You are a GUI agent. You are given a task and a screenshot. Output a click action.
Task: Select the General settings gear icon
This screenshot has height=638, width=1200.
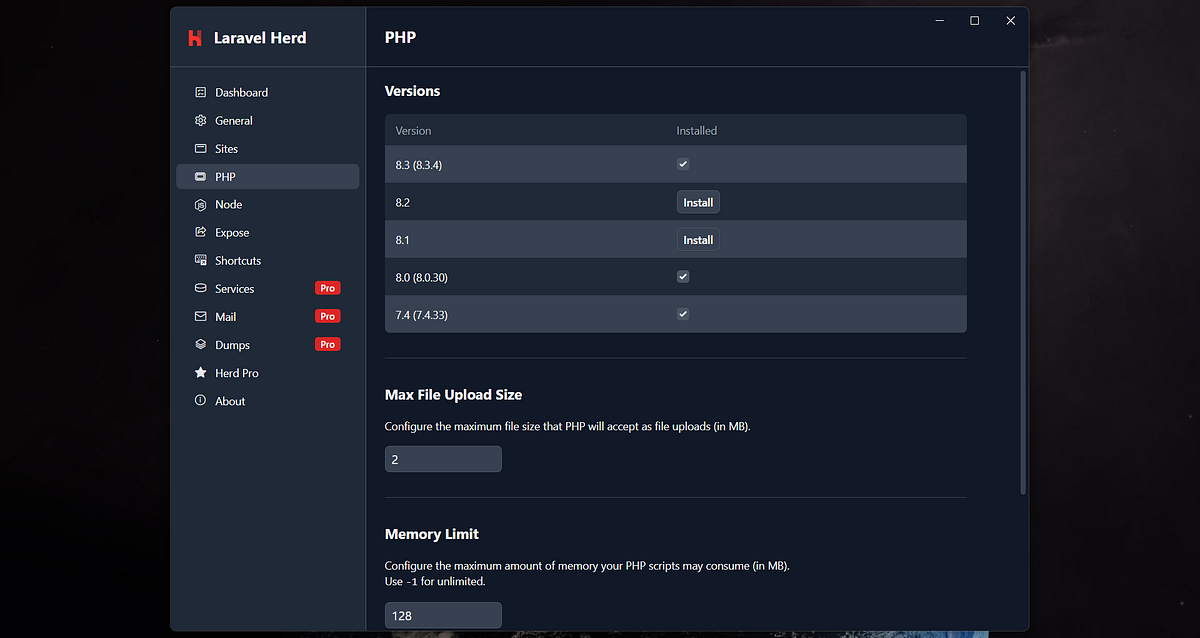[199, 120]
